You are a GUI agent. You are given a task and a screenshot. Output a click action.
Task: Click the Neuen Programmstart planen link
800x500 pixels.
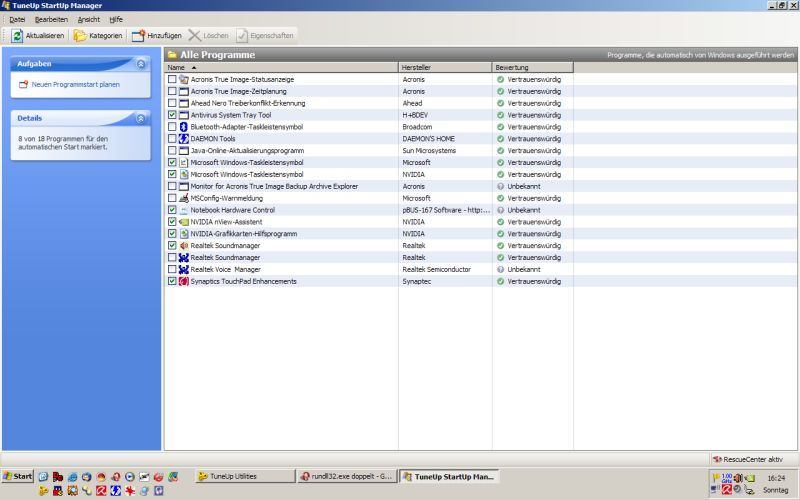pos(76,85)
